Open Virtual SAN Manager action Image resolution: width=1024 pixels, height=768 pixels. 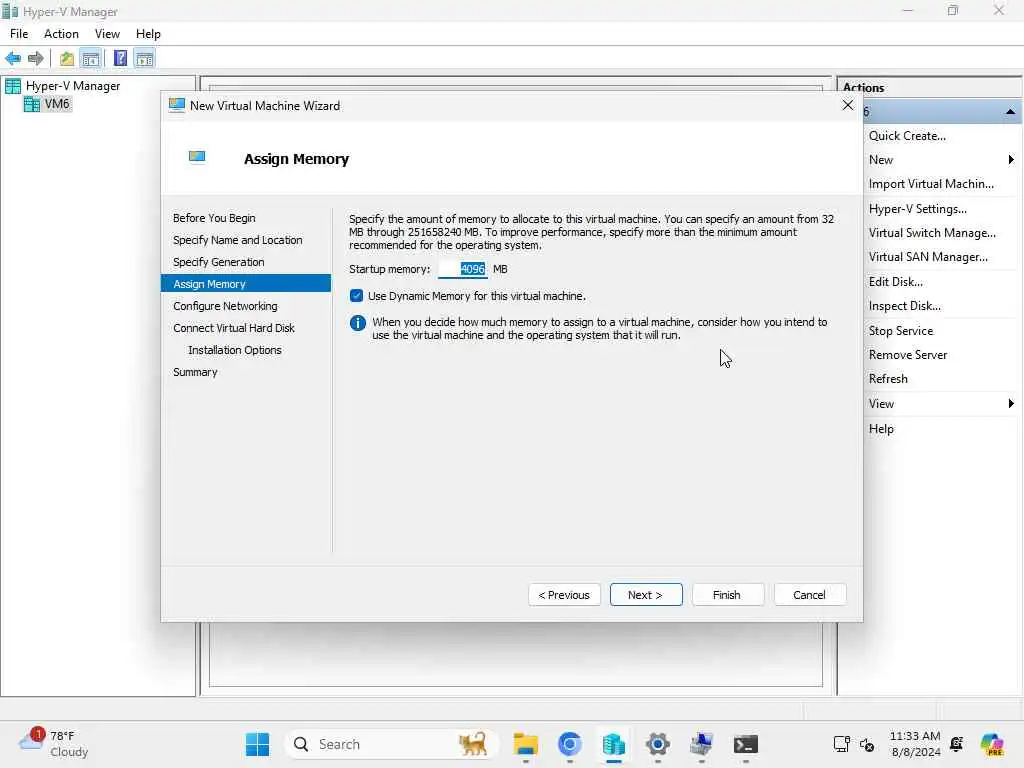[928, 257]
